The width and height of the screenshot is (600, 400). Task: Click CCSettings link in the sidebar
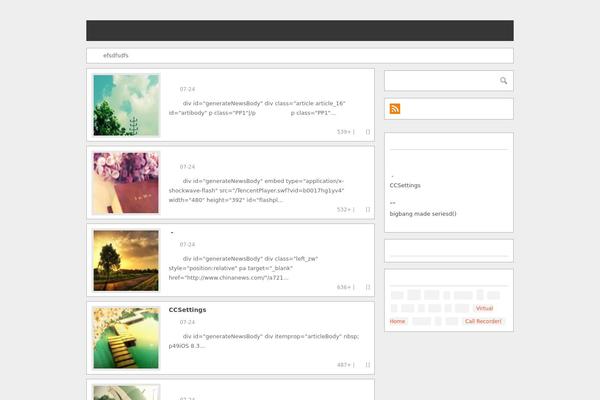[405, 185]
